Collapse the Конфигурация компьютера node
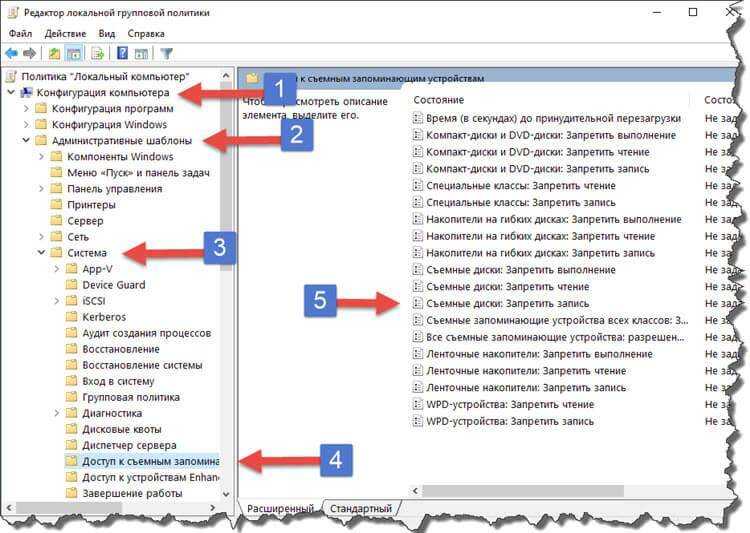This screenshot has width=750, height=533. tap(12, 92)
